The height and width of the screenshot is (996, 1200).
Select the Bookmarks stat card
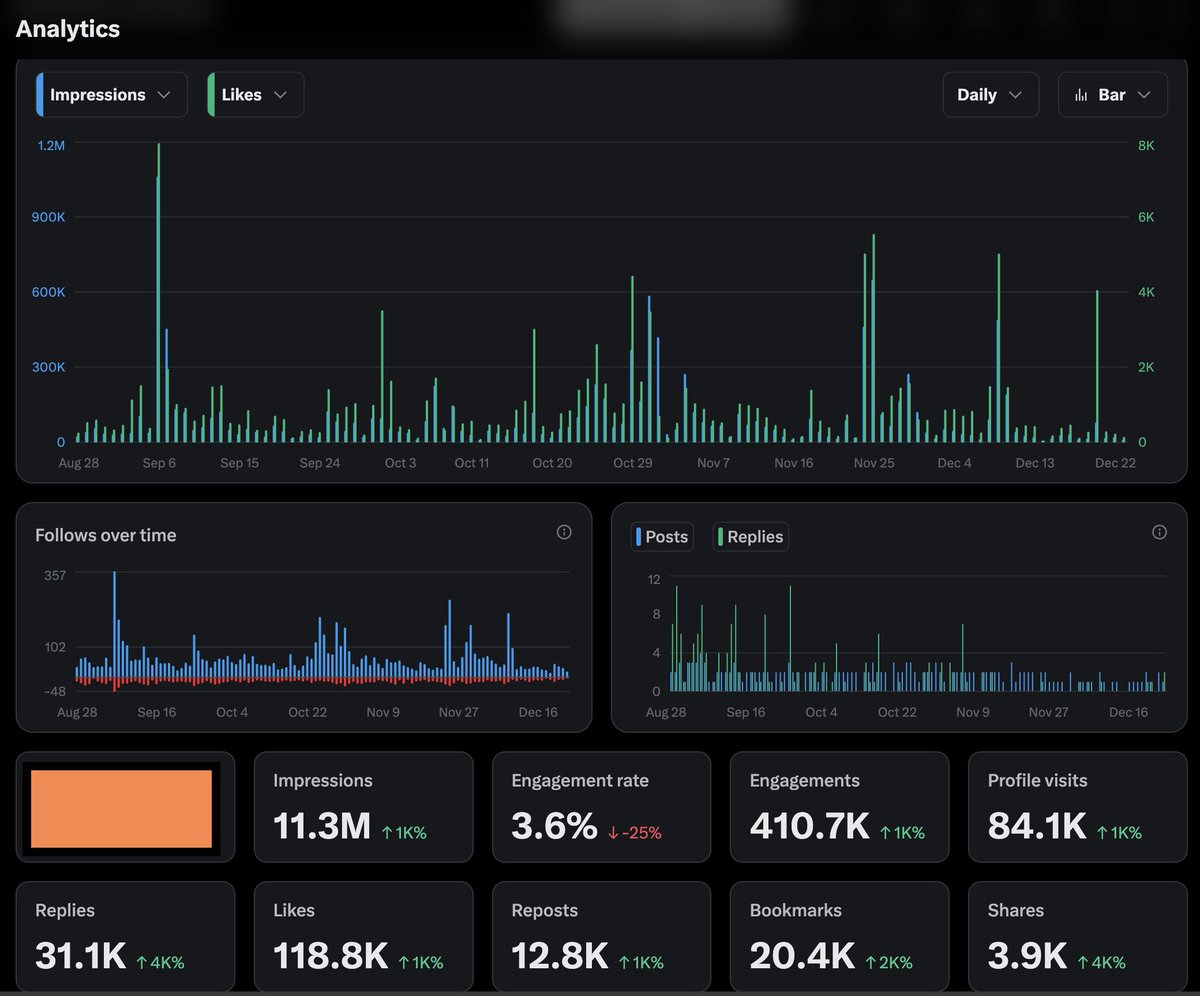tap(839, 936)
